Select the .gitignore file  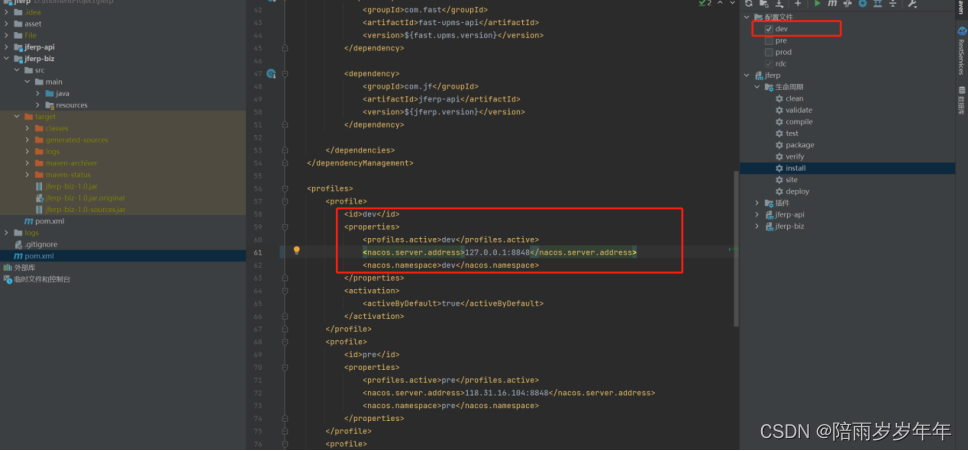(x=41, y=244)
